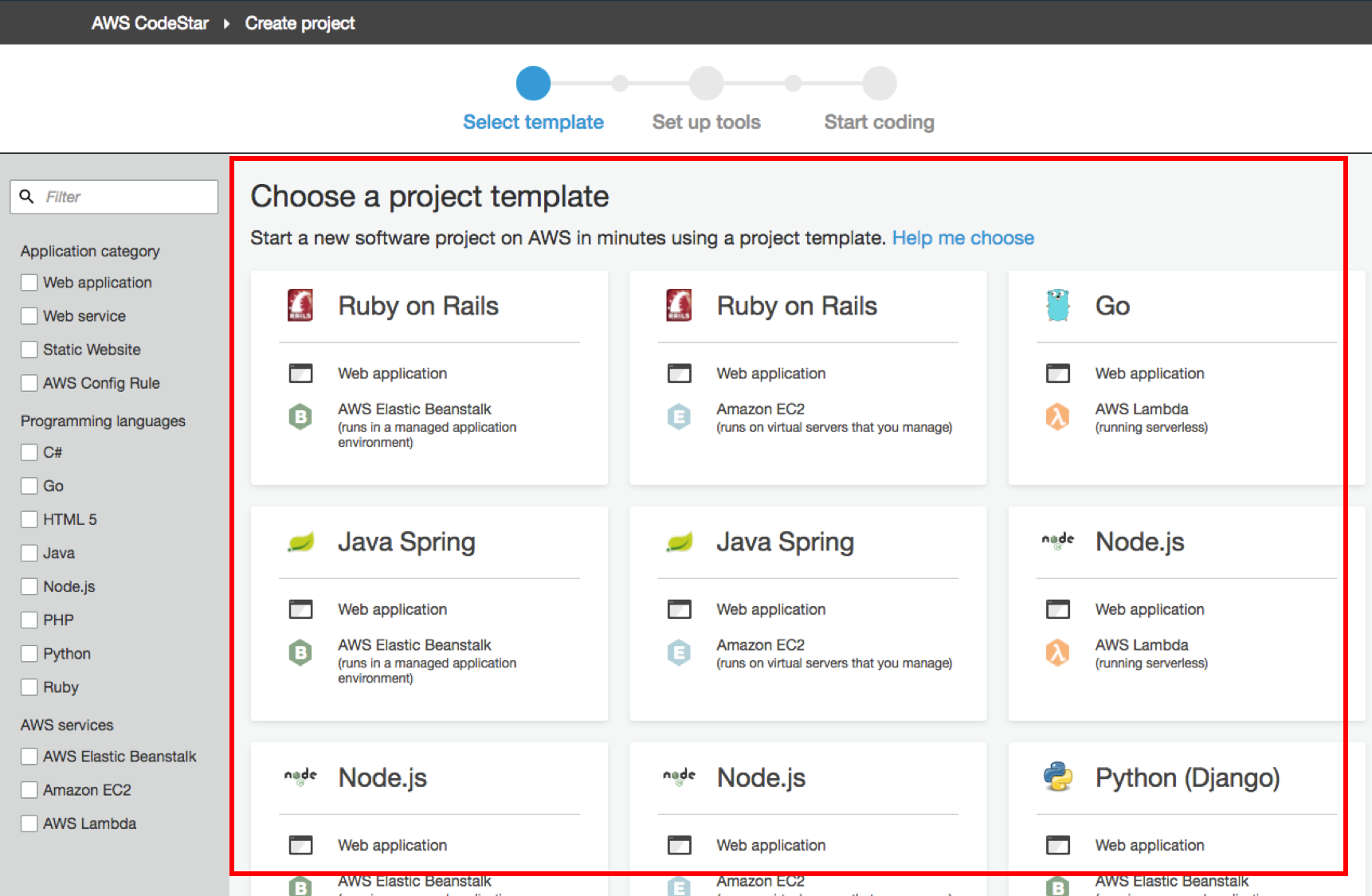The width and height of the screenshot is (1372, 896).
Task: Check the Amazon EC2 services filter
Action: click(29, 790)
